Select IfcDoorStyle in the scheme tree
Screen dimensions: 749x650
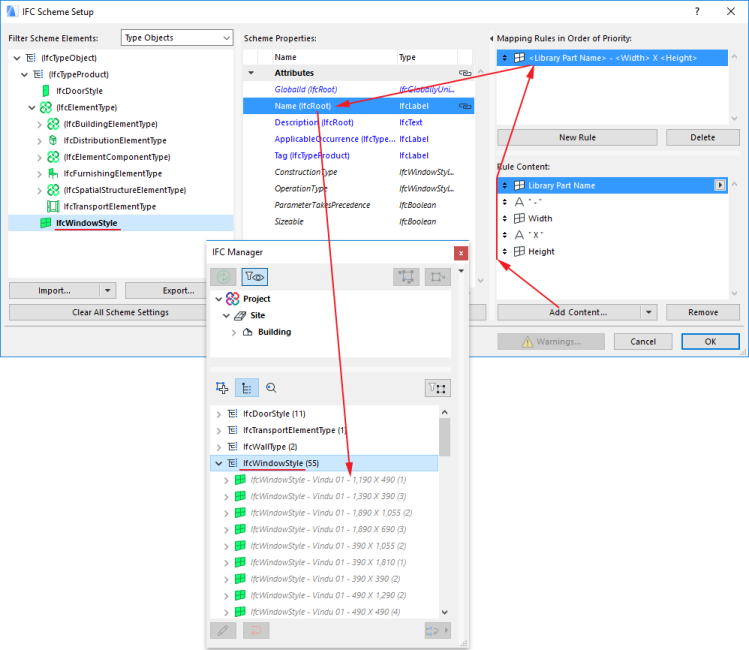79,91
